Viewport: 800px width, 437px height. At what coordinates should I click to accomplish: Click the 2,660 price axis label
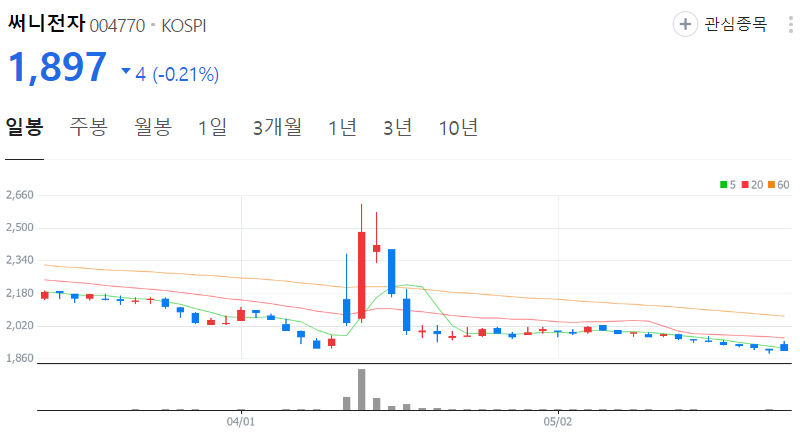tap(19, 195)
